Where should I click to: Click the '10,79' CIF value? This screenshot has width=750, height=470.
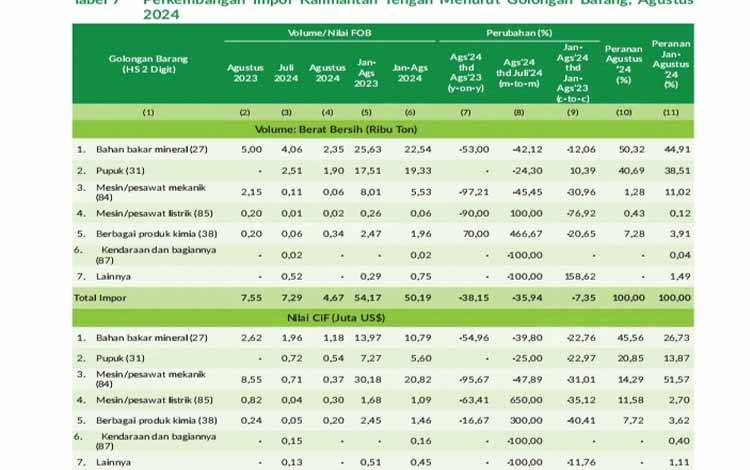click(x=418, y=338)
